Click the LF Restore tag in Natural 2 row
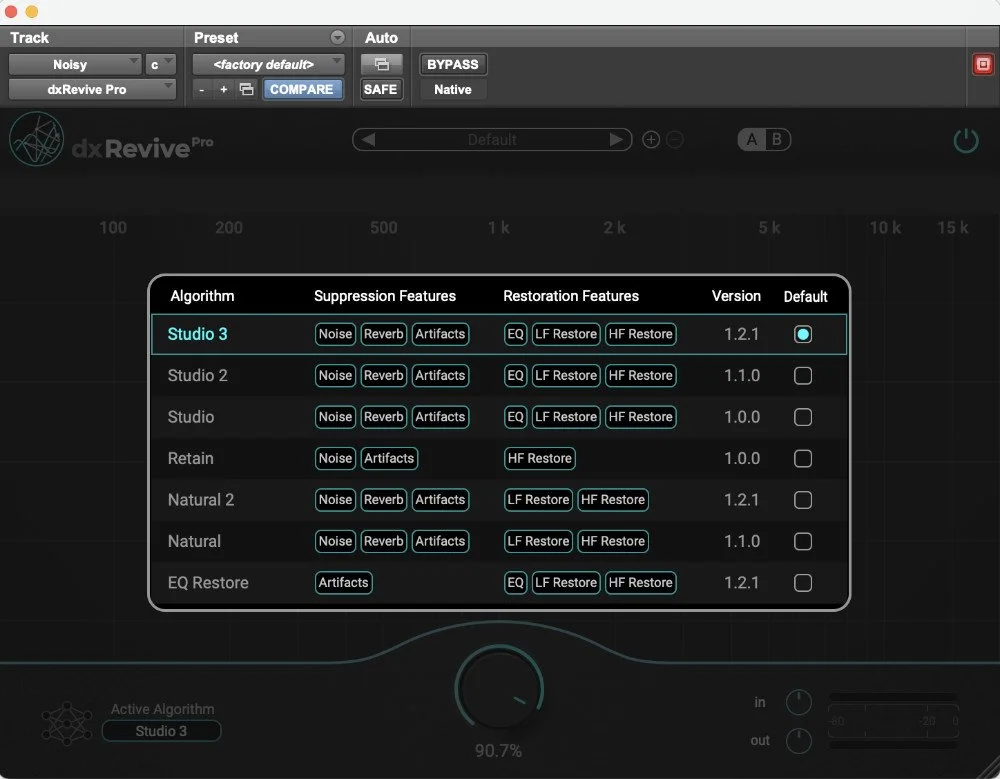This screenshot has width=1000, height=779. [538, 500]
